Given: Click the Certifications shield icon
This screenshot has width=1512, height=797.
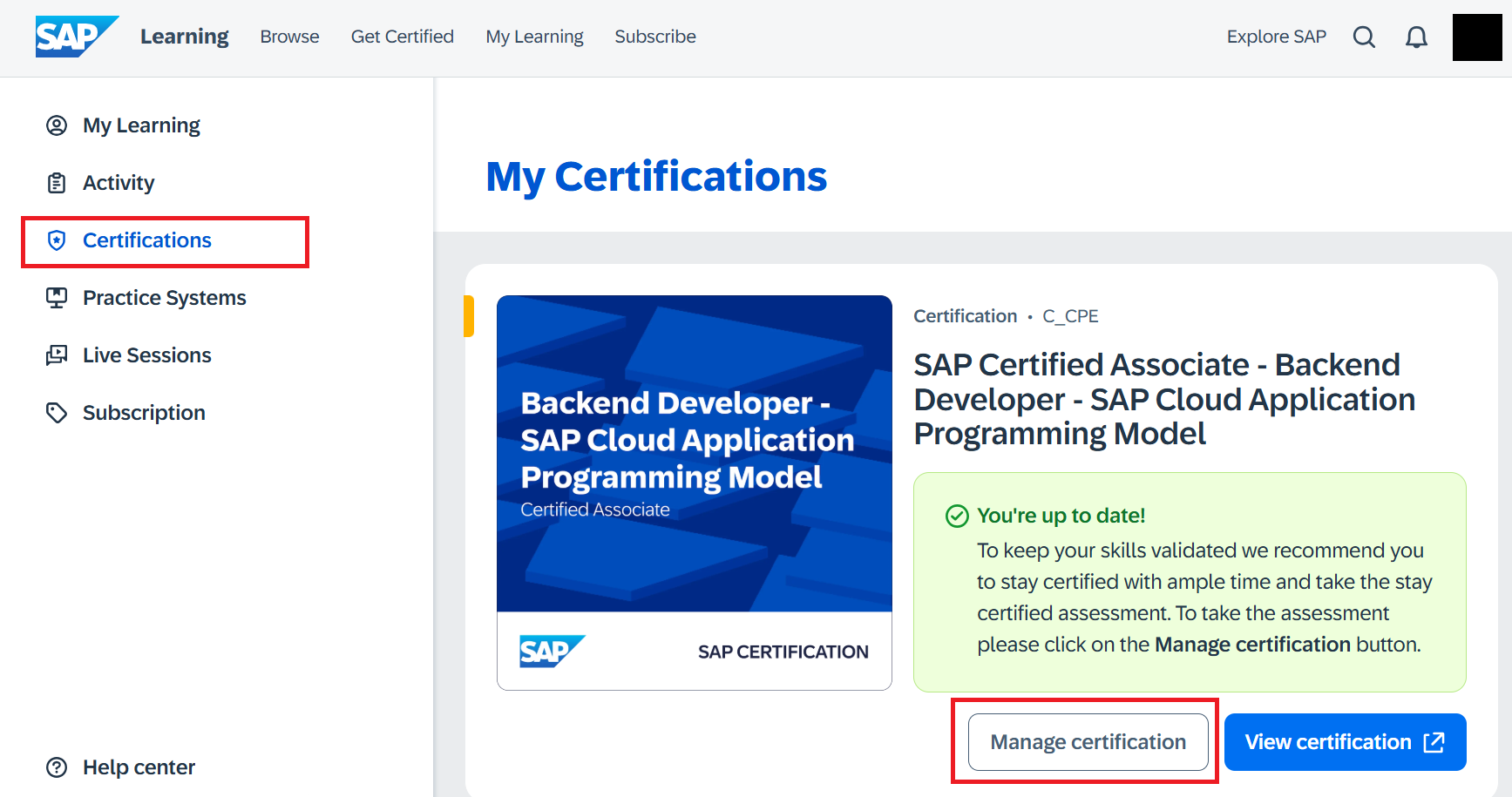Looking at the screenshot, I should pos(57,240).
